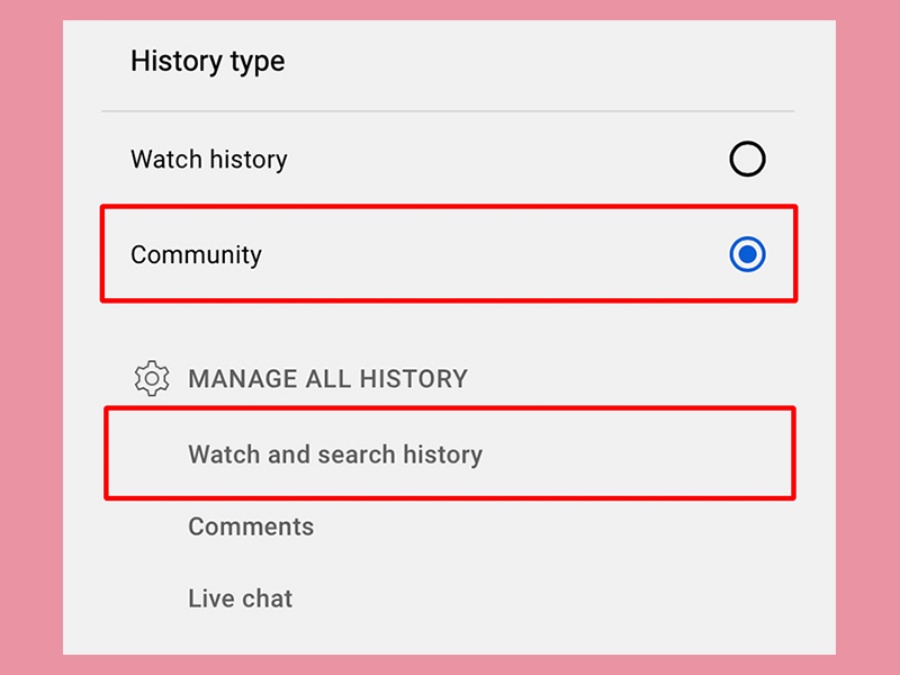Select the Watch history radio button
This screenshot has height=675, width=900.
click(747, 159)
